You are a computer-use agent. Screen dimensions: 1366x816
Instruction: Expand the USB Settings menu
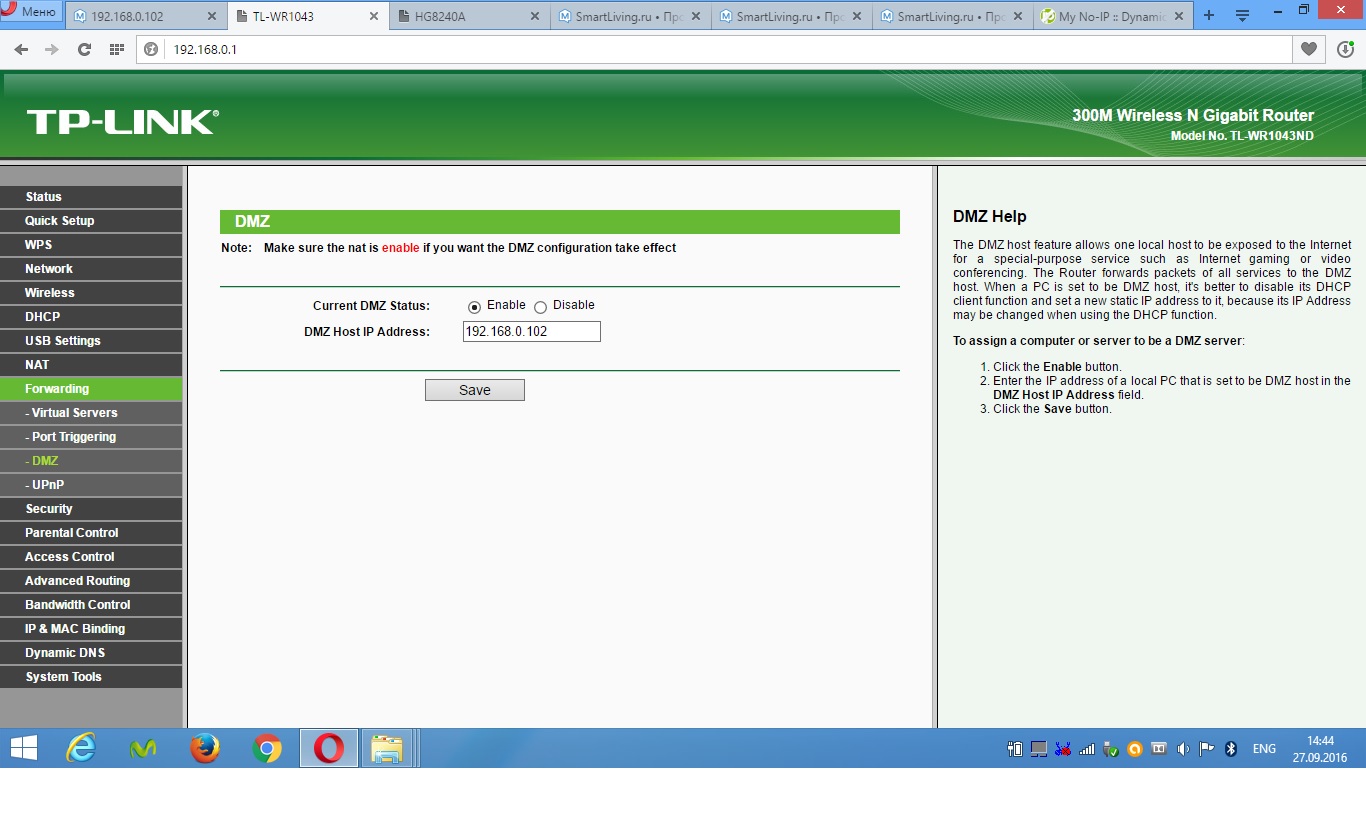[x=91, y=341]
